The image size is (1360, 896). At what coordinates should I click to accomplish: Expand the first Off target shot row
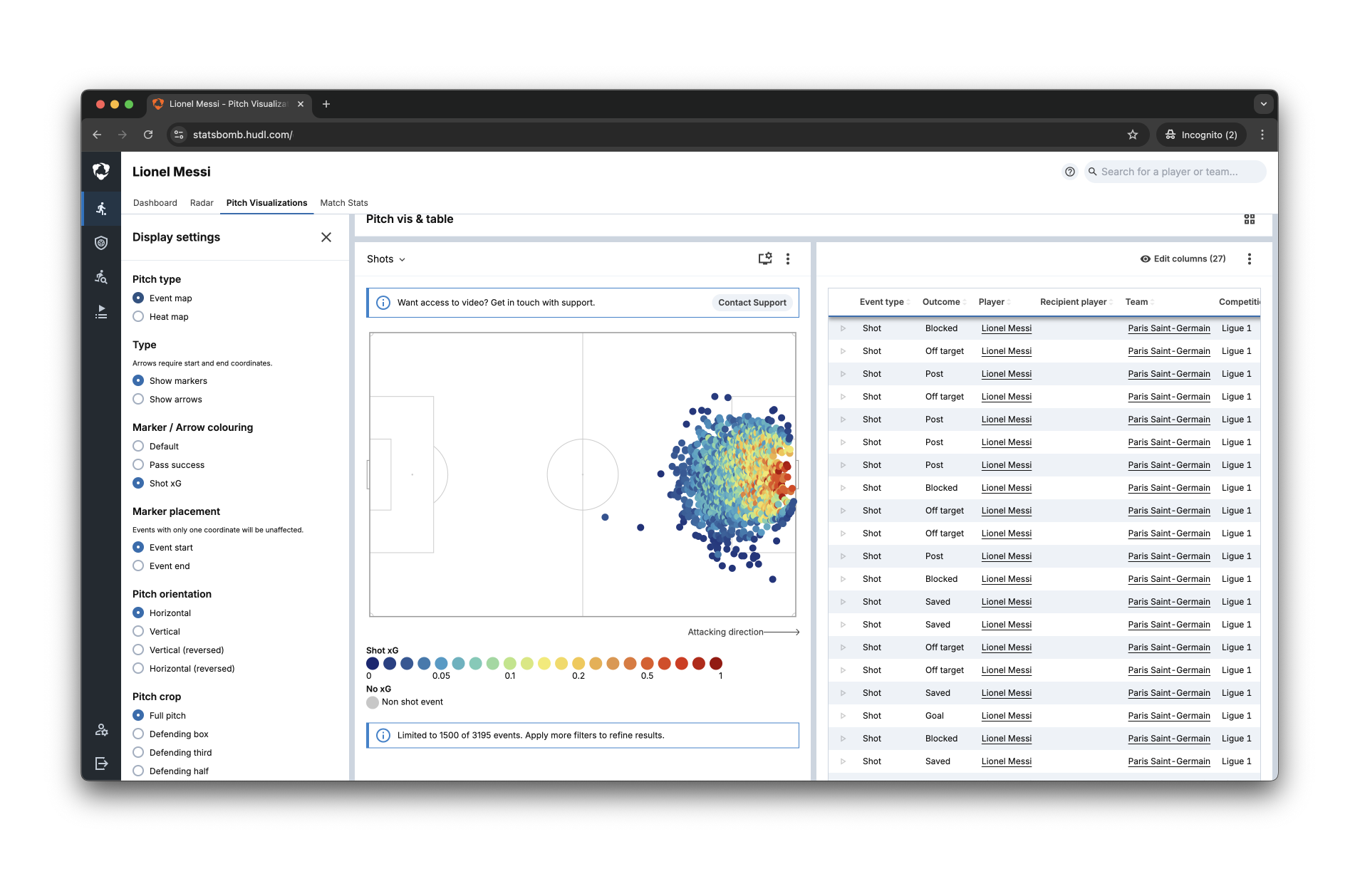[x=843, y=351]
